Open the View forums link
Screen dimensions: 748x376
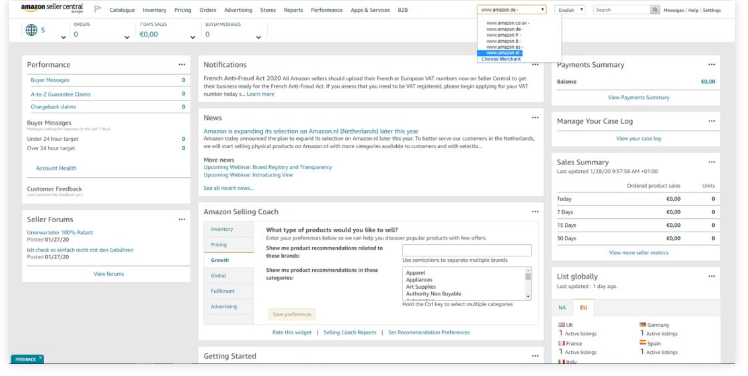tap(109, 274)
